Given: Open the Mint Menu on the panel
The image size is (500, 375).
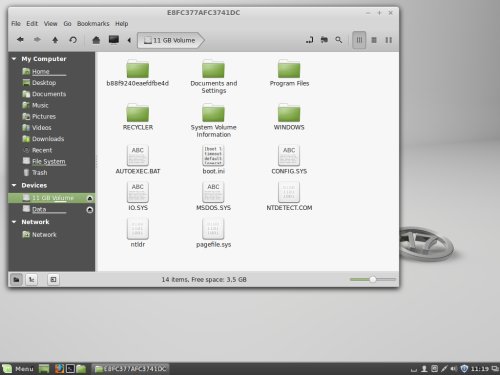Looking at the screenshot, I should click(18, 369).
